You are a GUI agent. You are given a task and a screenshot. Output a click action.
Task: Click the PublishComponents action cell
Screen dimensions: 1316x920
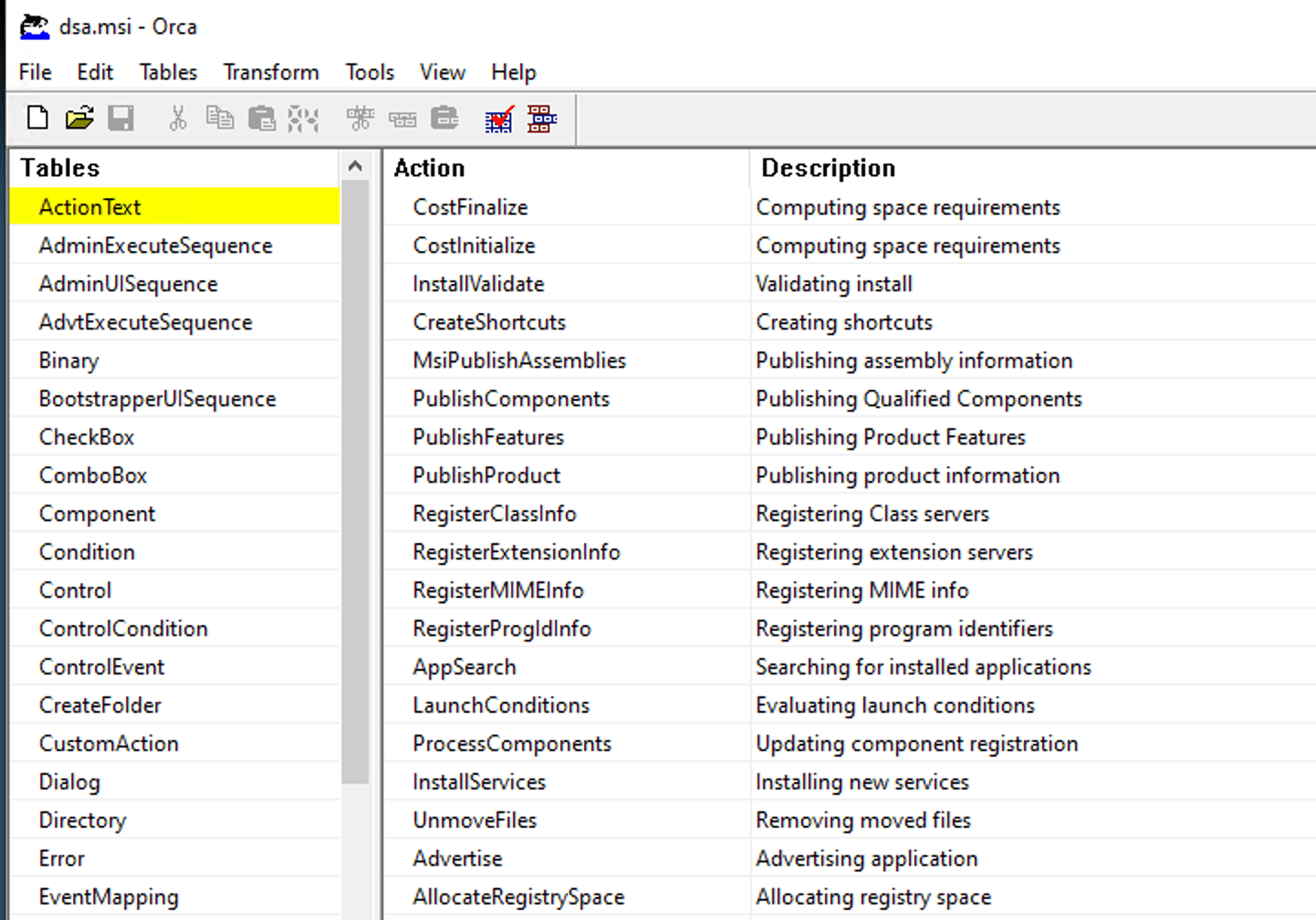point(566,399)
